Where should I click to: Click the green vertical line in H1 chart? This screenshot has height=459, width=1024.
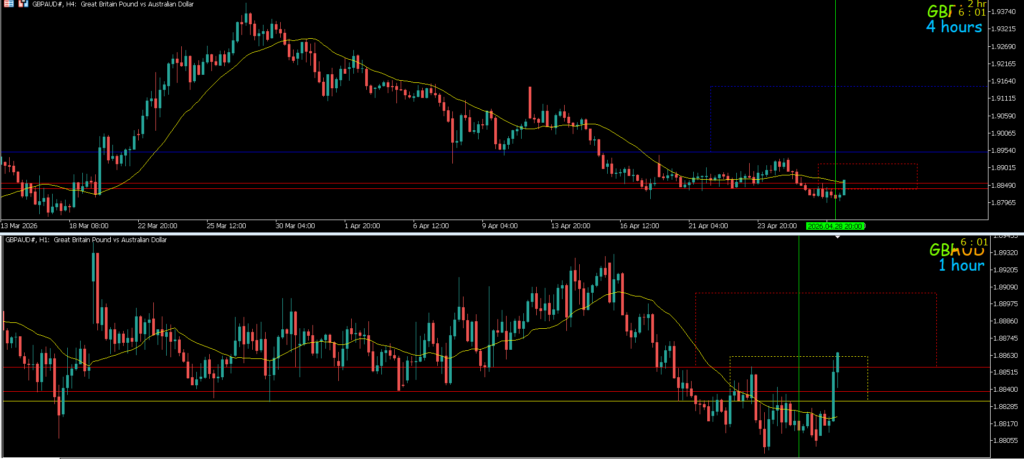[799, 300]
